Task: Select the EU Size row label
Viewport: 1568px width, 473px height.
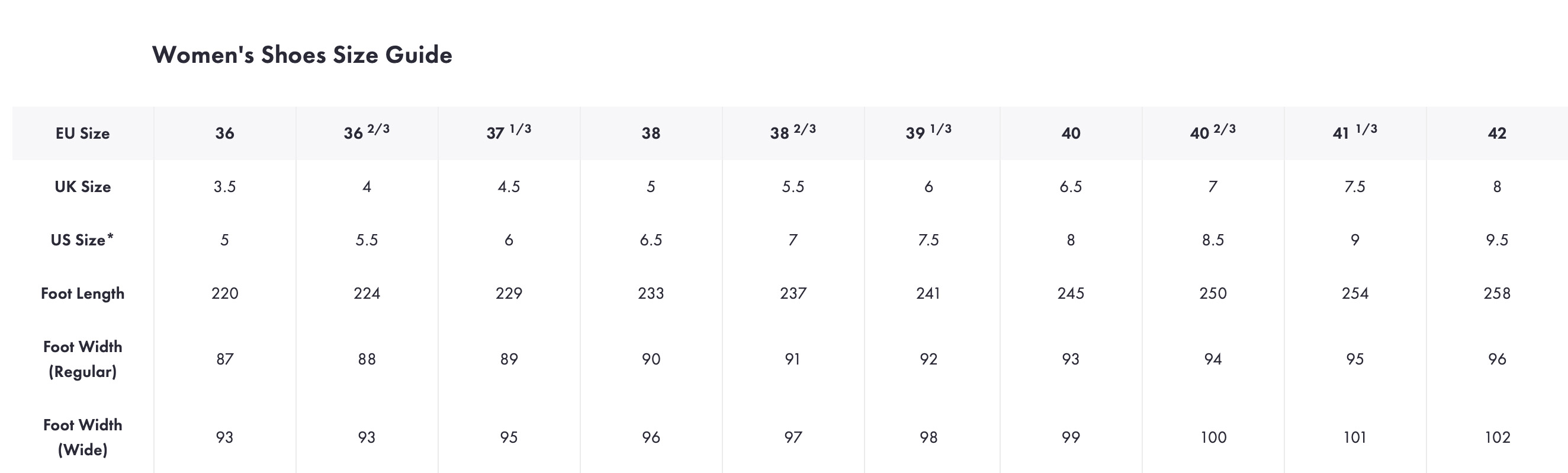Action: [x=83, y=133]
